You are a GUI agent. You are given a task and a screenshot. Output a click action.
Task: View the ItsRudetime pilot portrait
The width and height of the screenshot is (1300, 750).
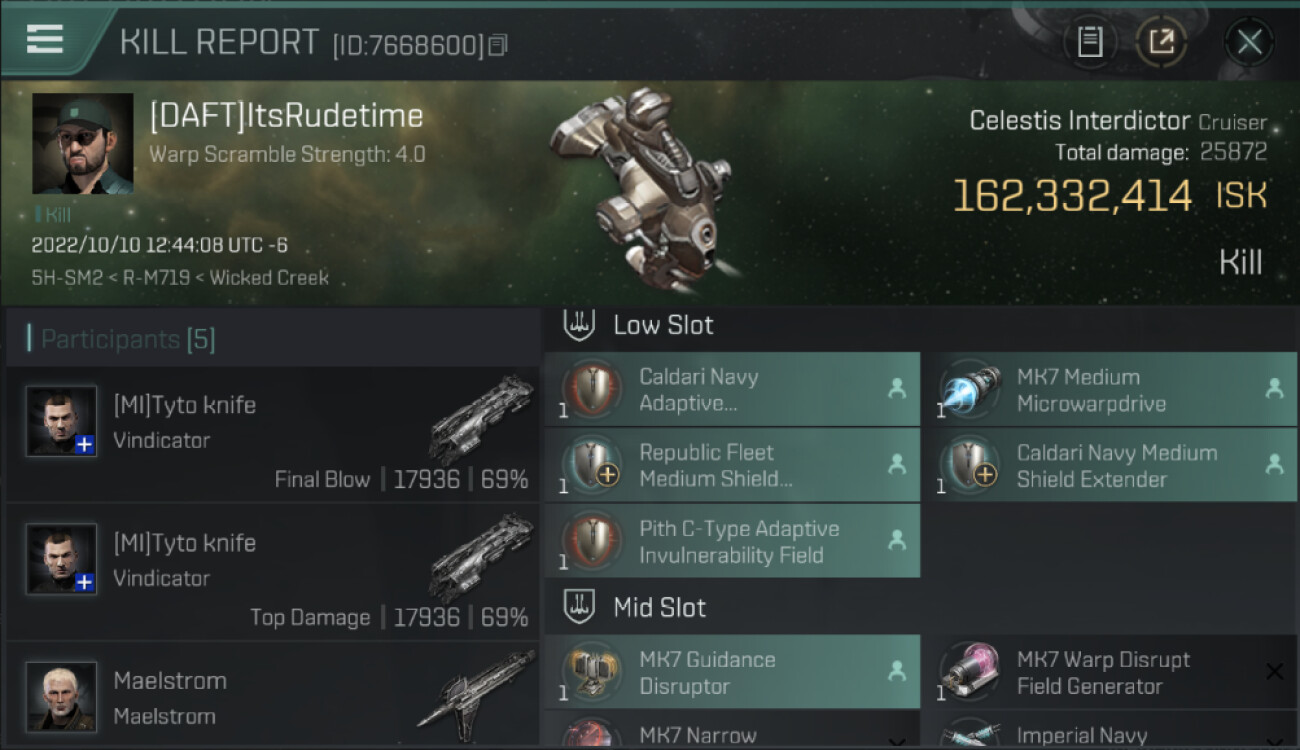[x=83, y=144]
